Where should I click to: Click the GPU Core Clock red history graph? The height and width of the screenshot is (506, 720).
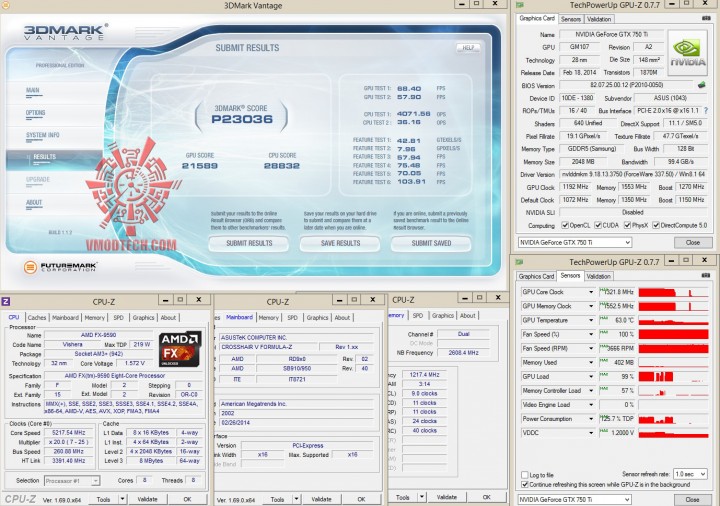pos(673,292)
